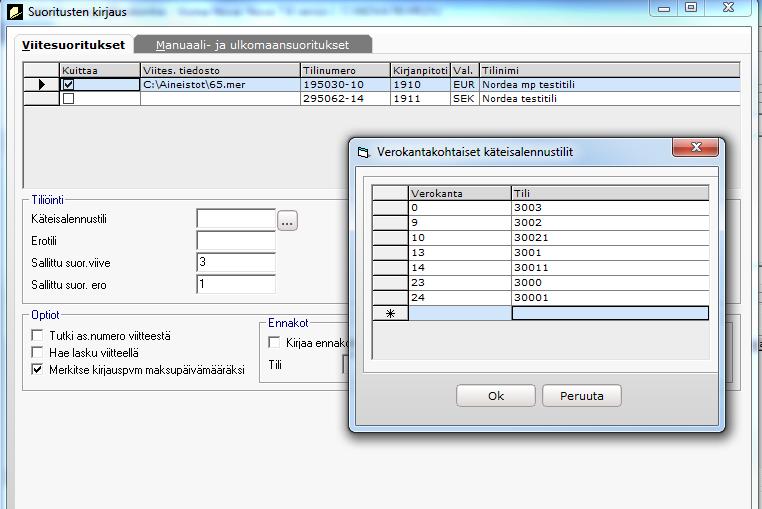This screenshot has height=509, width=762.
Task: Click the C:\Aineistot\65.mer file cell
Action: point(220,85)
